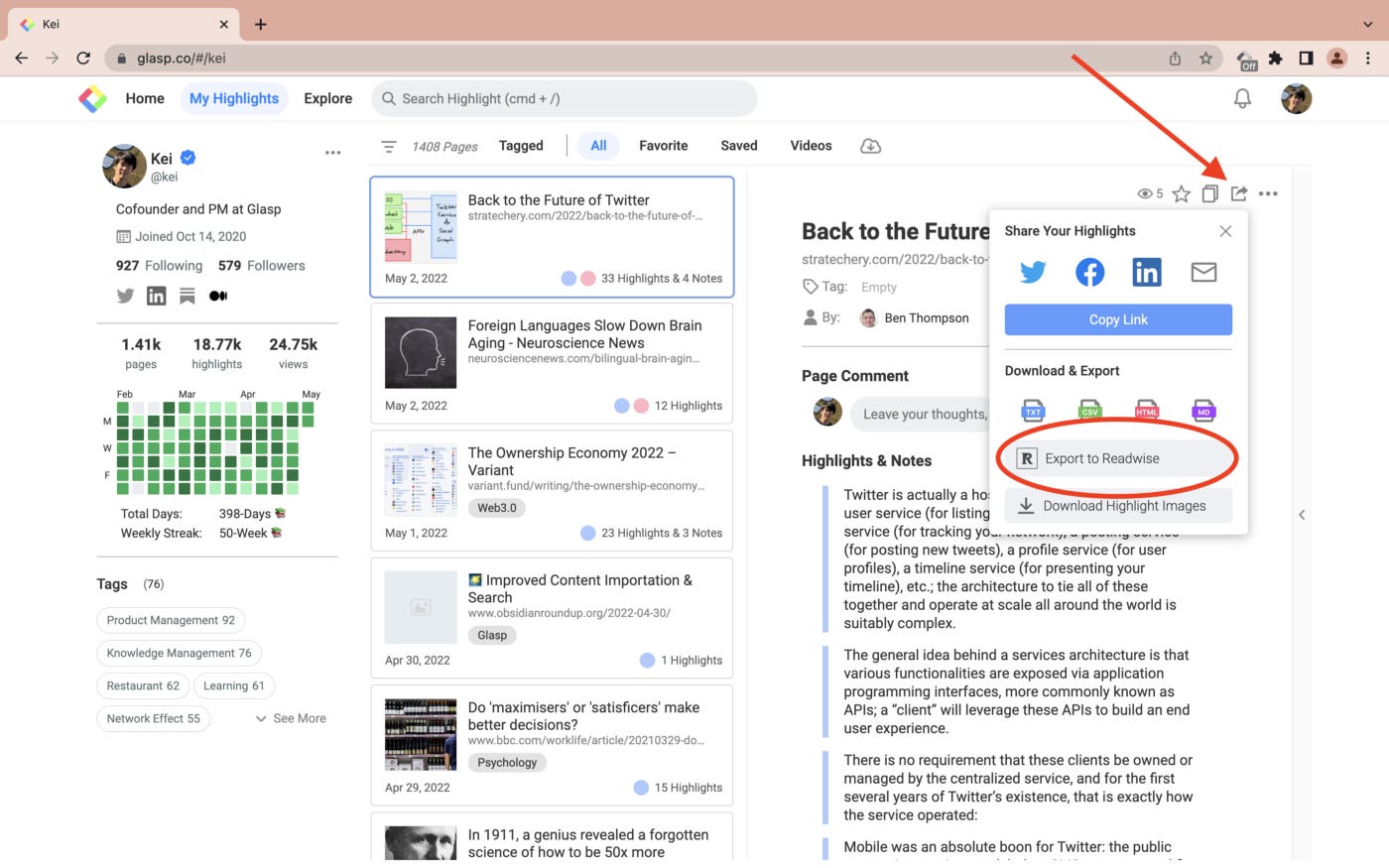Click Kei's profile picture in sidebar

(x=124, y=166)
